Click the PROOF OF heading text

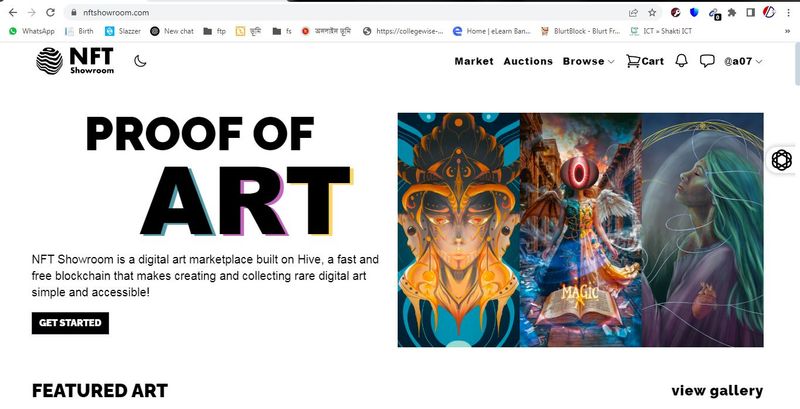pyautogui.click(x=199, y=134)
